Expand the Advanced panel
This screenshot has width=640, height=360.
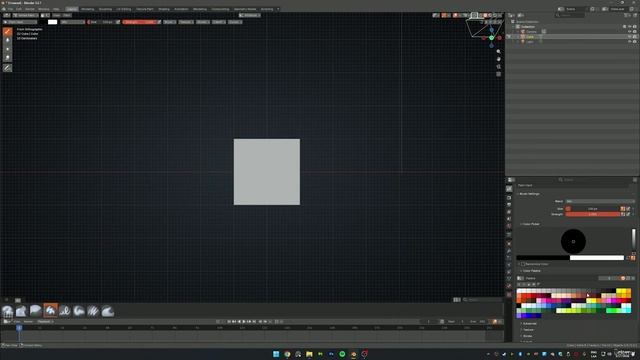[529, 324]
